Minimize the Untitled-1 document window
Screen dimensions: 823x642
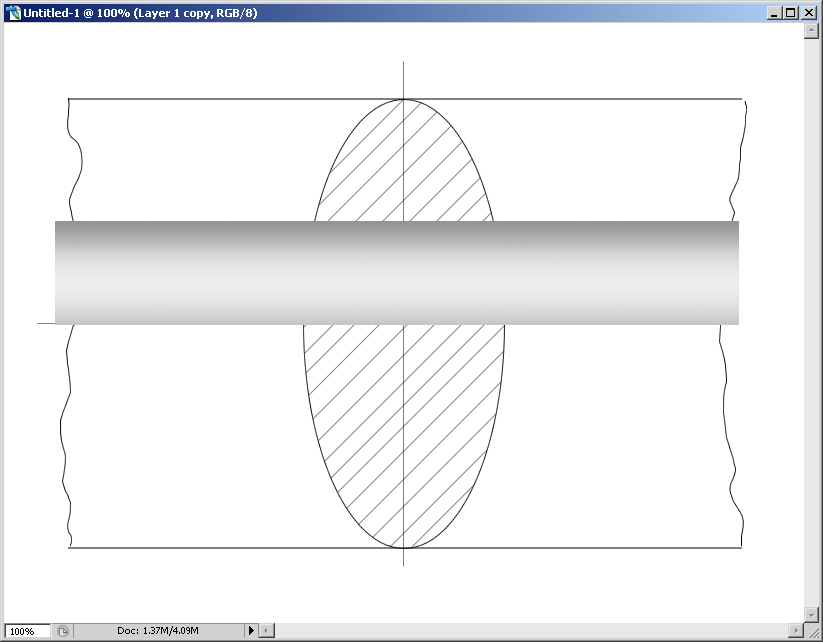click(773, 13)
